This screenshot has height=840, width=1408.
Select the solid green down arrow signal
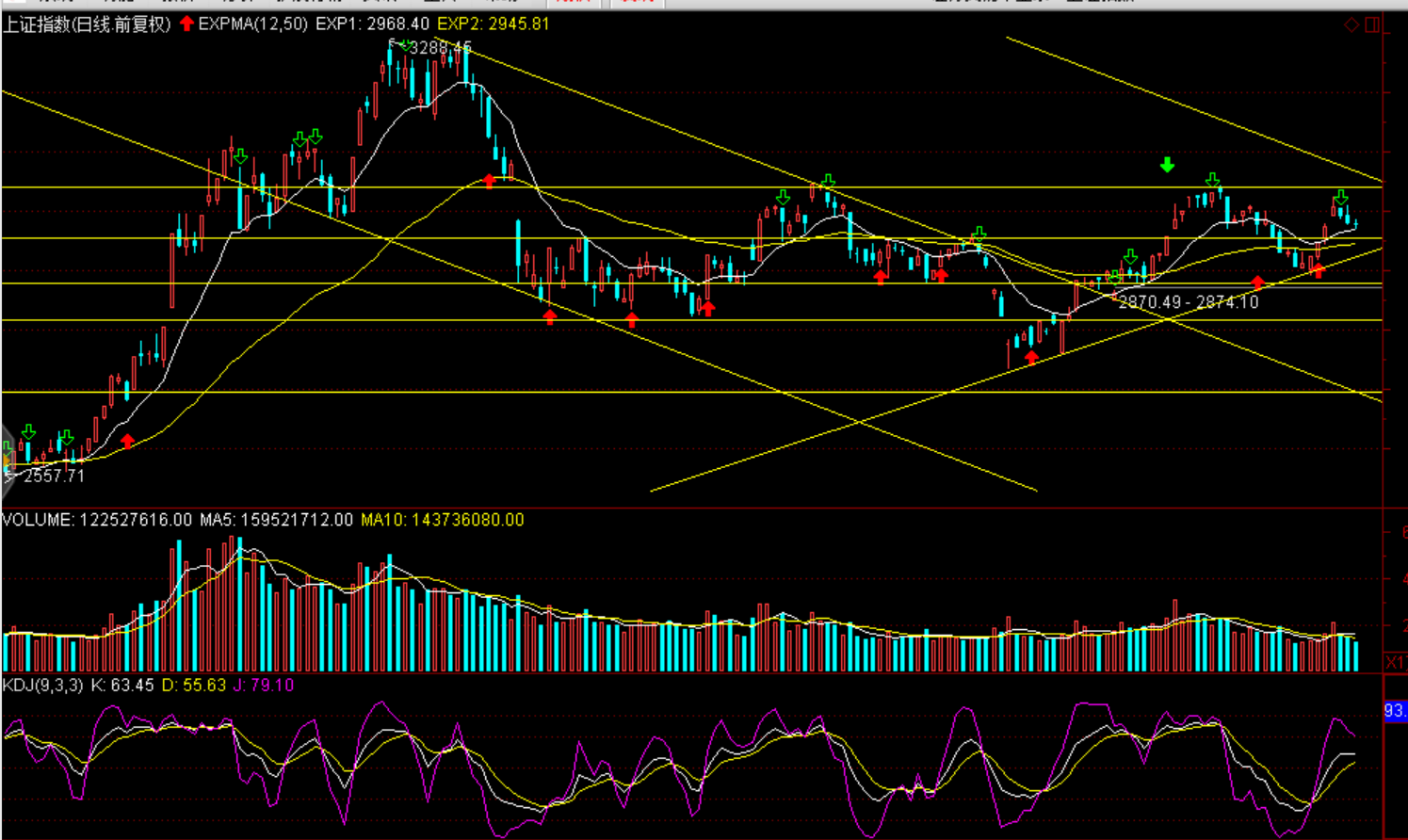[x=1167, y=166]
